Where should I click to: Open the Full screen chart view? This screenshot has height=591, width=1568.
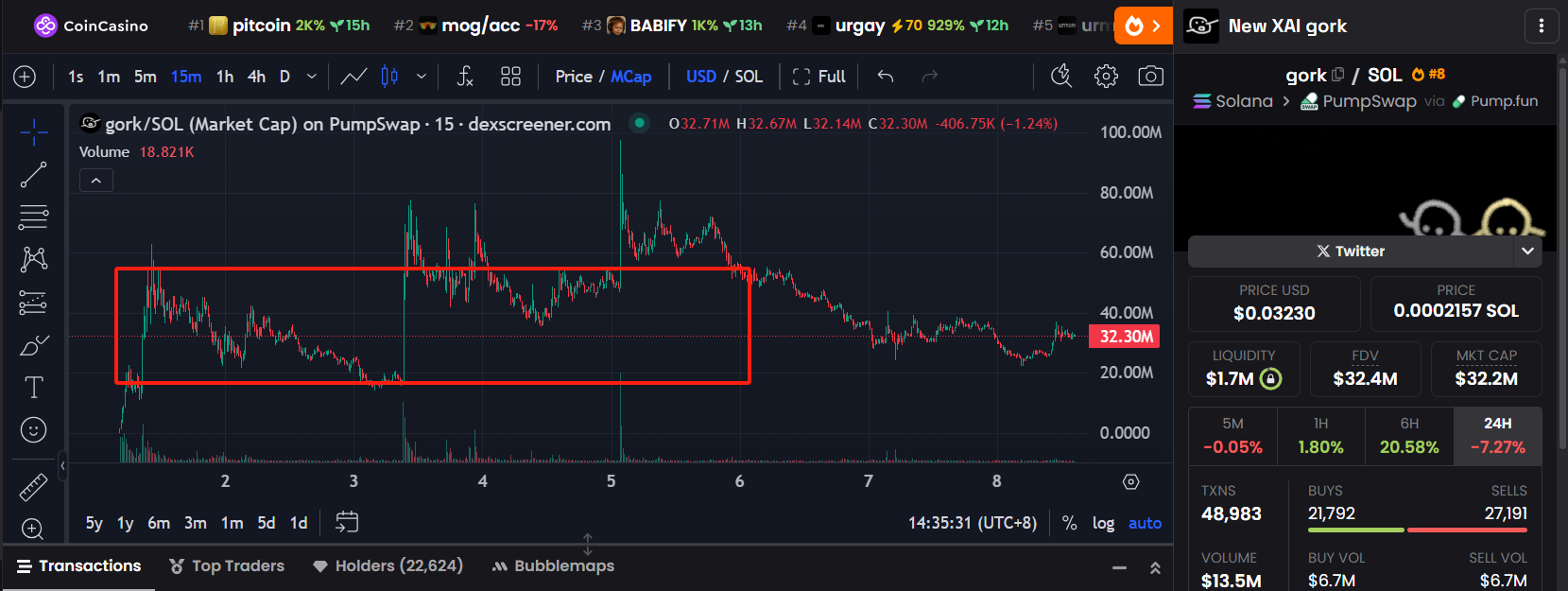click(x=818, y=77)
